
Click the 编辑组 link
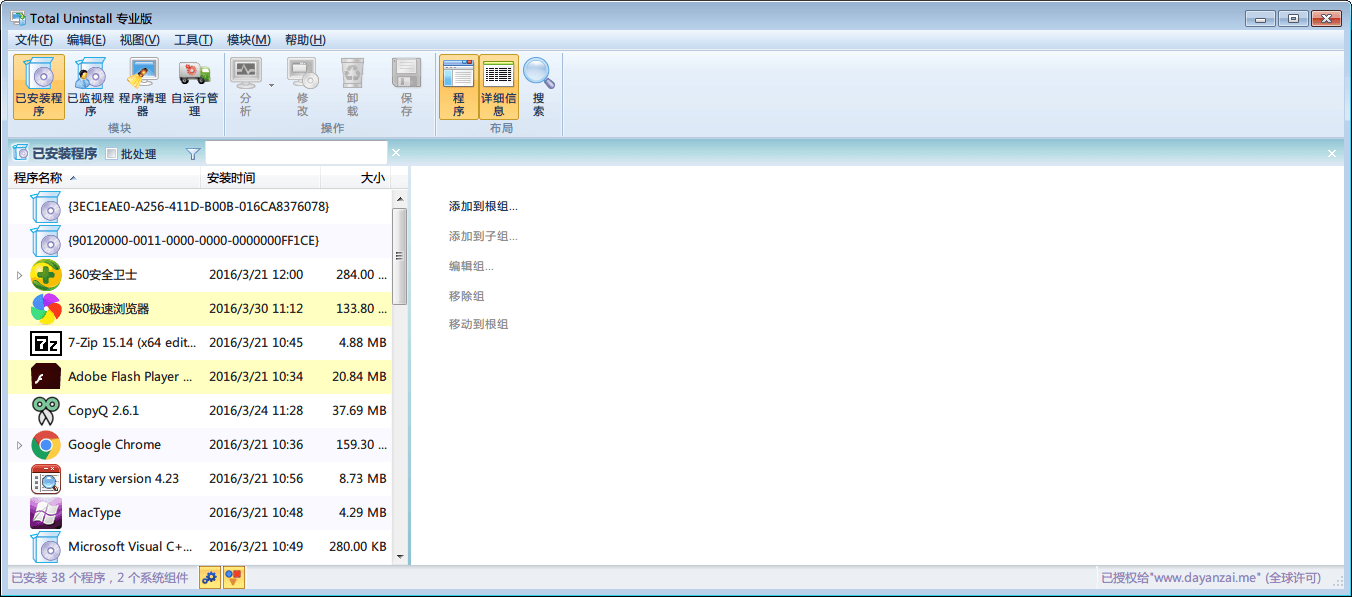468,266
